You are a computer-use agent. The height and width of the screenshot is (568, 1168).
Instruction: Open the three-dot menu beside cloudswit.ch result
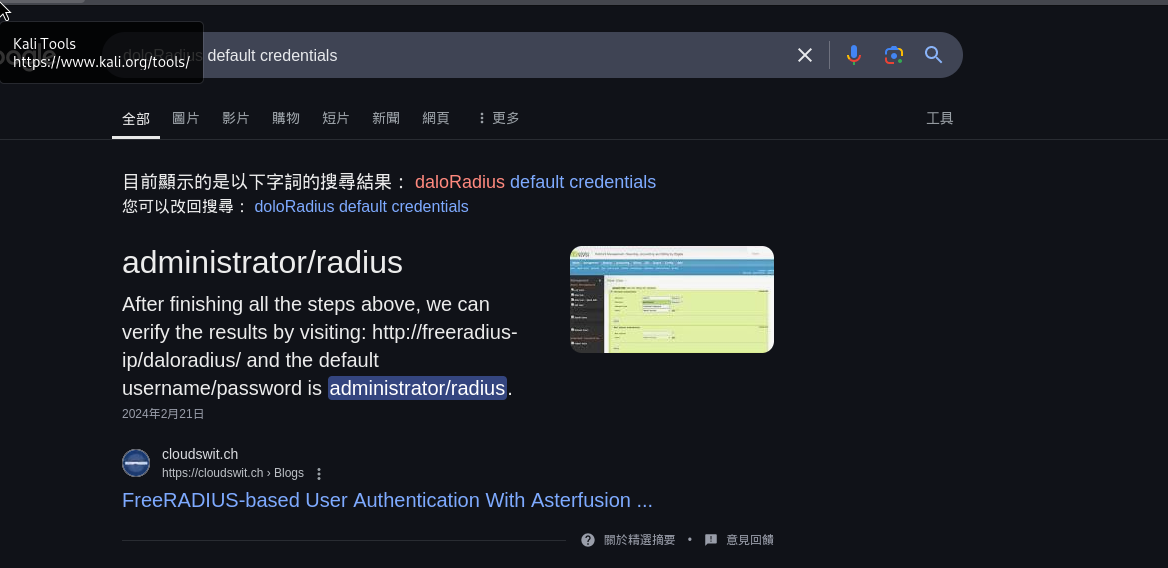[319, 474]
